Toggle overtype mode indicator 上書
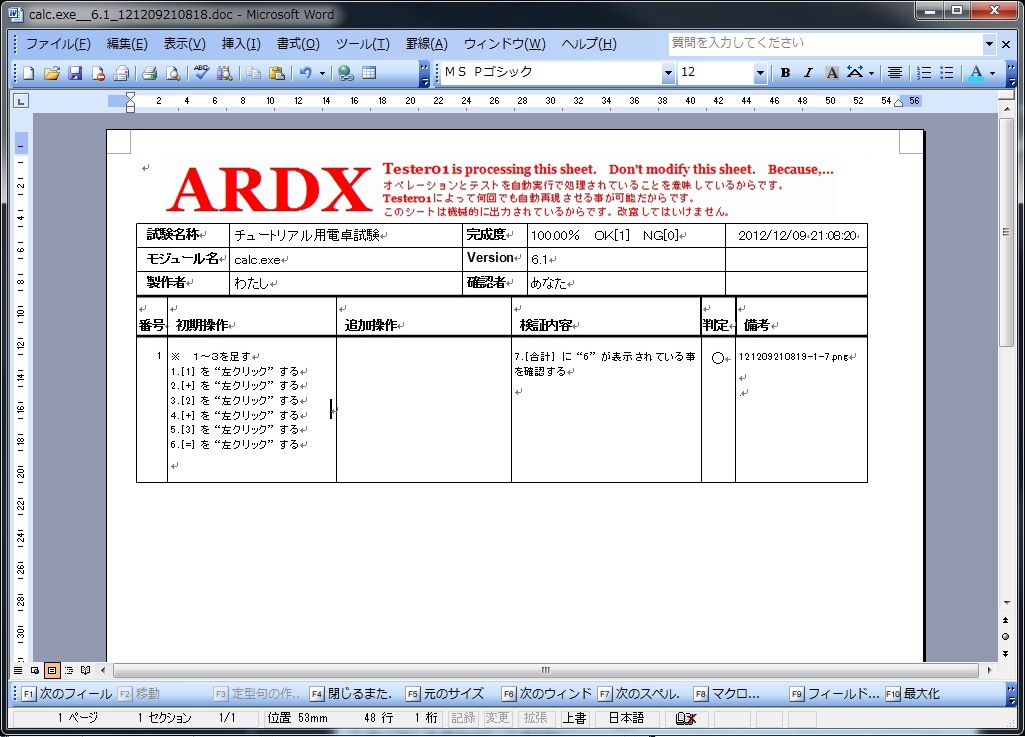The width and height of the screenshot is (1025, 737). pyautogui.click(x=575, y=718)
